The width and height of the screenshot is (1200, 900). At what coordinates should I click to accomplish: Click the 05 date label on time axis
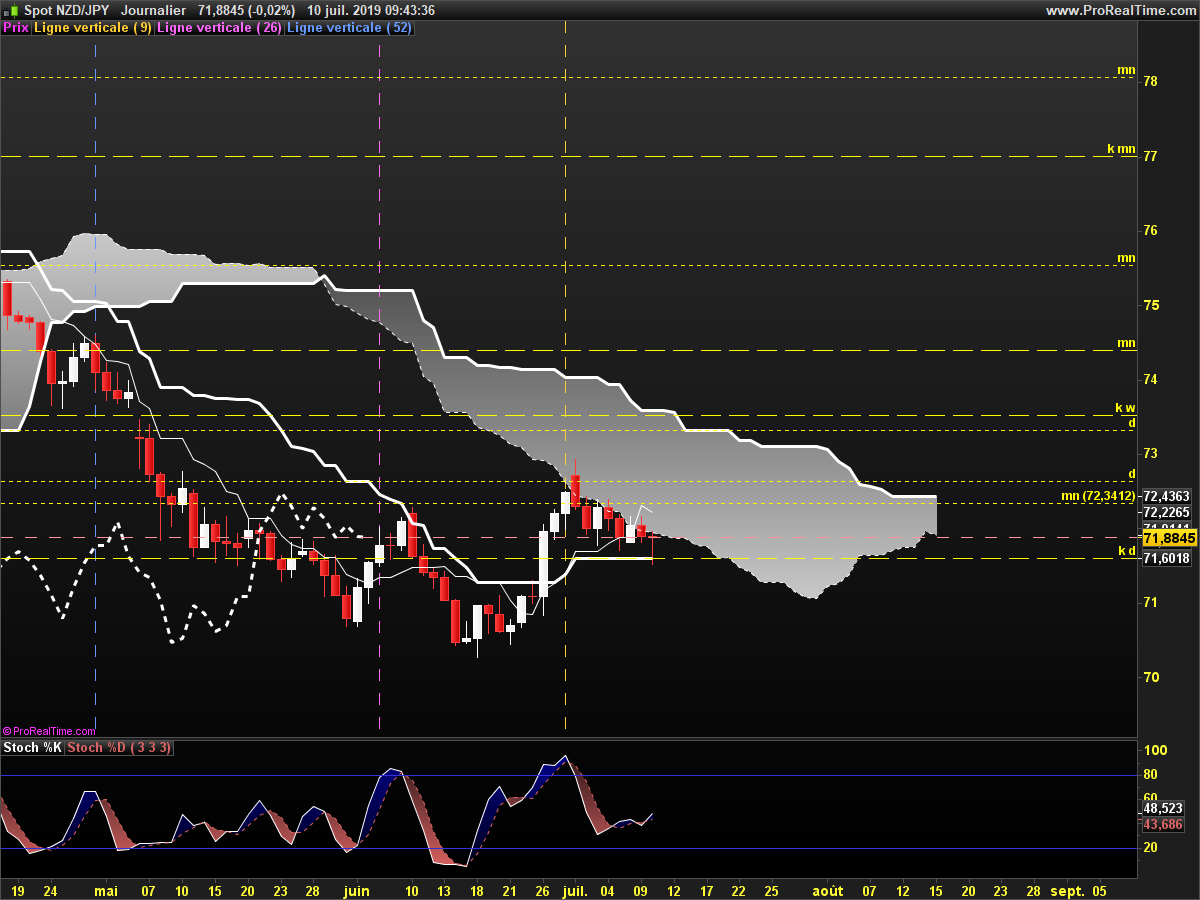point(1099,890)
